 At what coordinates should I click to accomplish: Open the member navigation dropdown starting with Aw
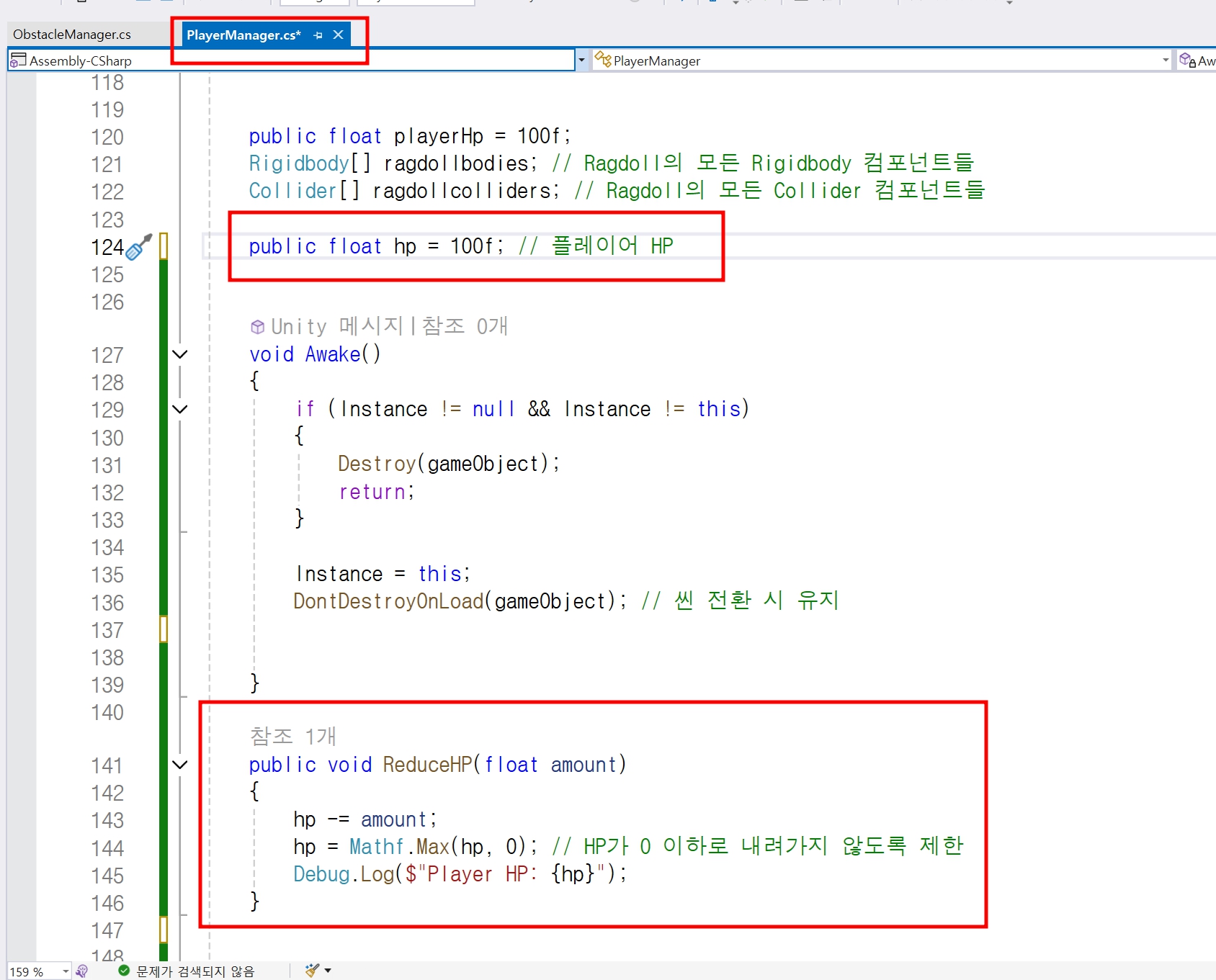[x=1197, y=60]
